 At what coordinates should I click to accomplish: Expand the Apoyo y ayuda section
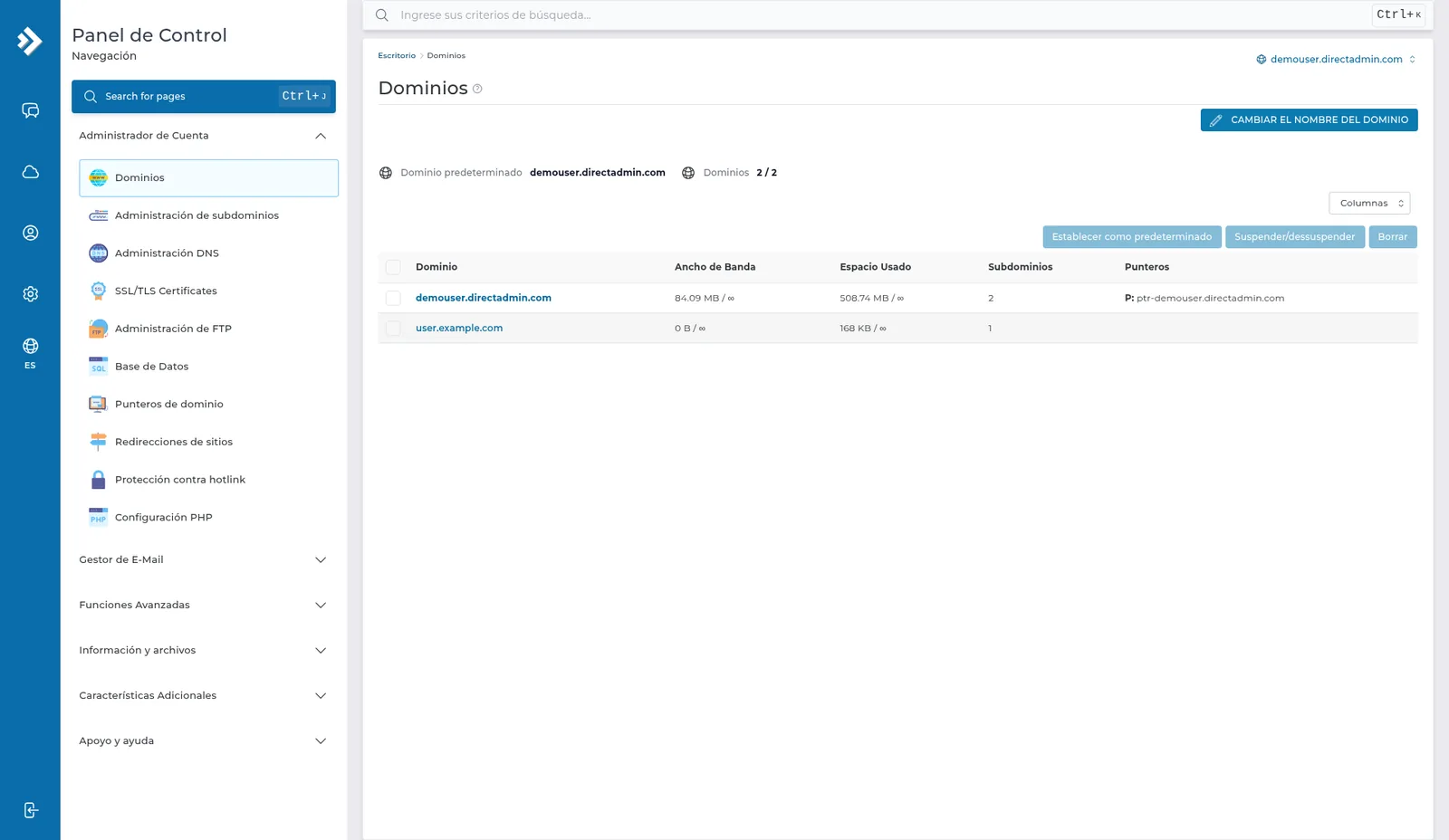(204, 740)
